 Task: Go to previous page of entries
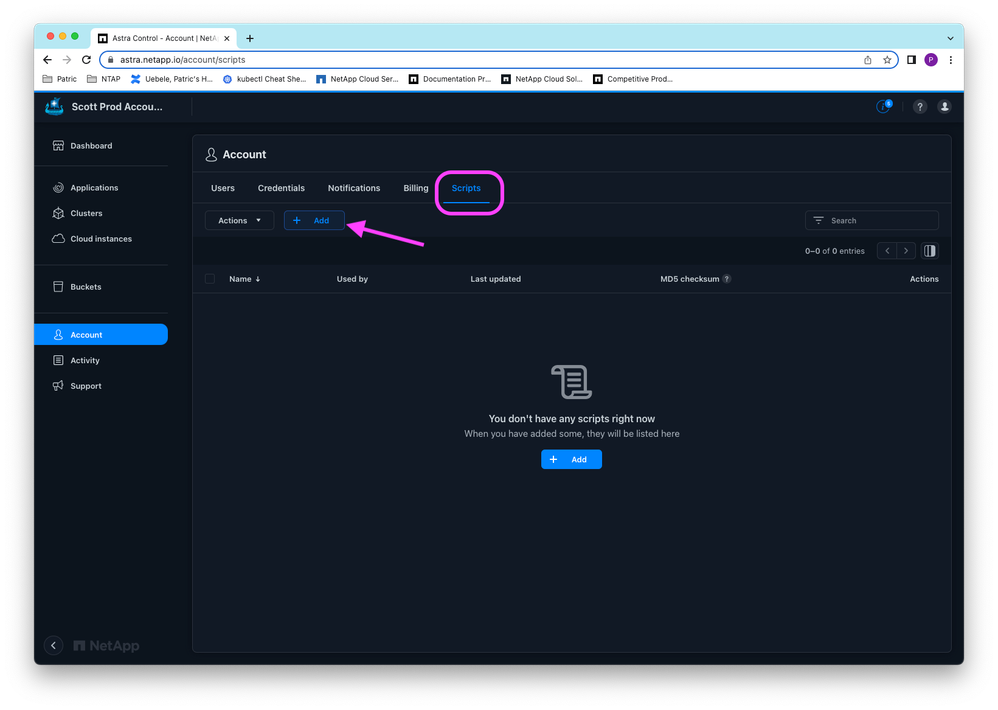[x=887, y=251]
